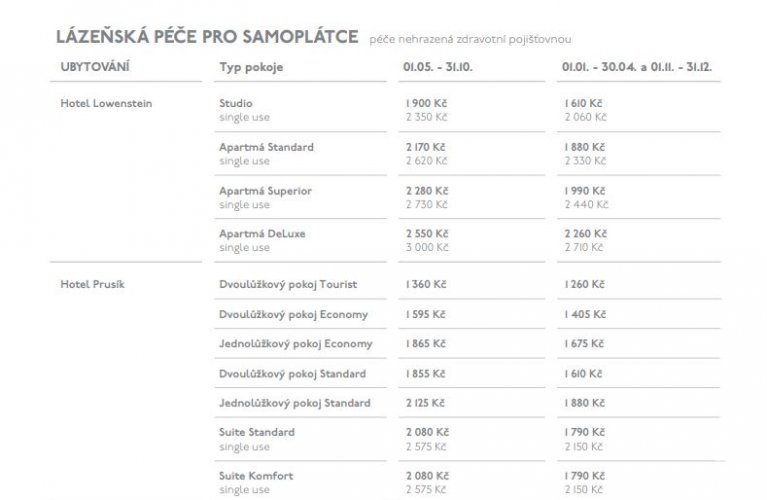This screenshot has height=500, width=767.
Task: Click the Suite Standard room type
Action: [x=257, y=432]
